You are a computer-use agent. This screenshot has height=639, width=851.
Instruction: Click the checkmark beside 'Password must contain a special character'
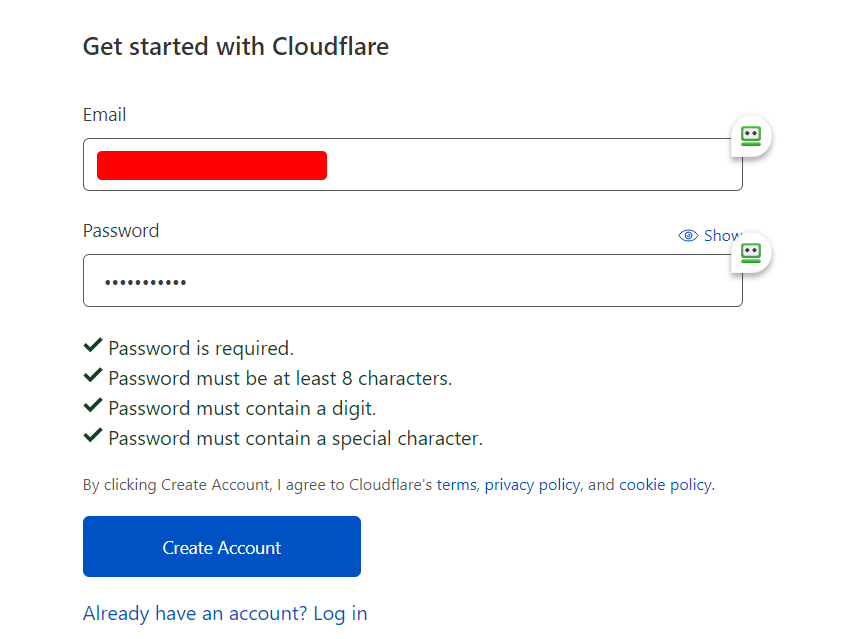point(92,435)
